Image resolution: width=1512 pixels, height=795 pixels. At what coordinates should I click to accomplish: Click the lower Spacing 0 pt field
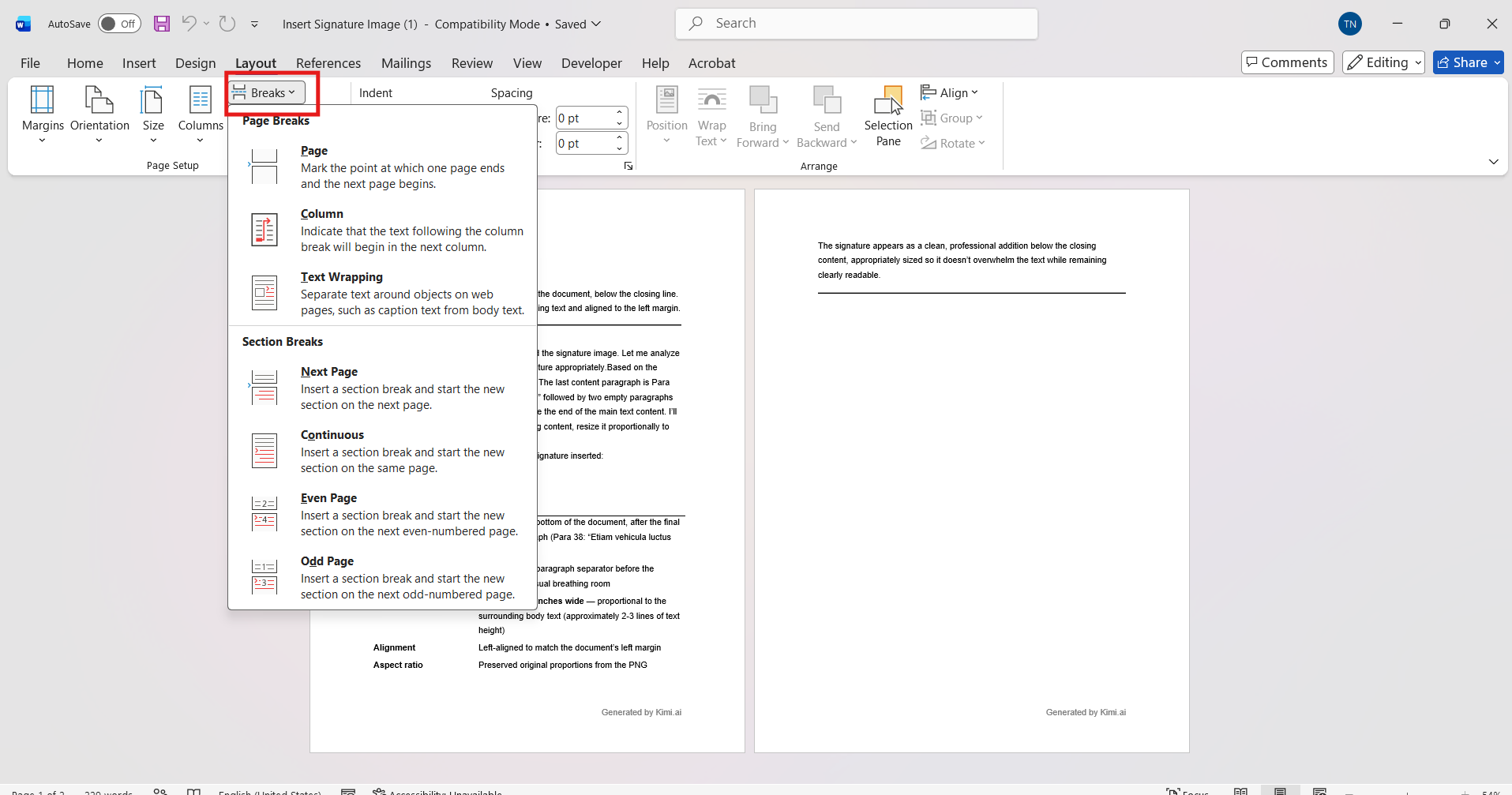coord(584,144)
